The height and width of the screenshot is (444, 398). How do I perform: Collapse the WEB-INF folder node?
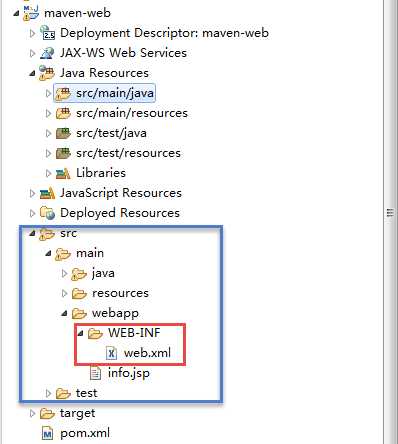pyautogui.click(x=80, y=333)
